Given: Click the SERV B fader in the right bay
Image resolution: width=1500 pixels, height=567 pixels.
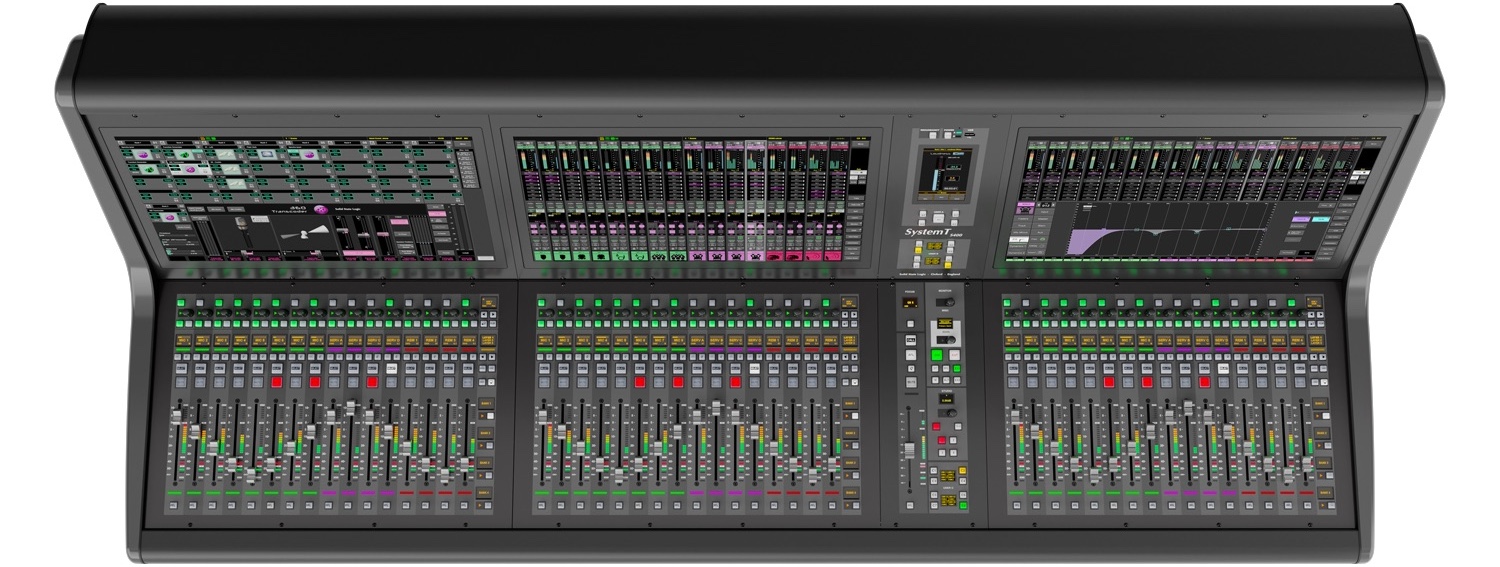Looking at the screenshot, I should click(1189, 408).
